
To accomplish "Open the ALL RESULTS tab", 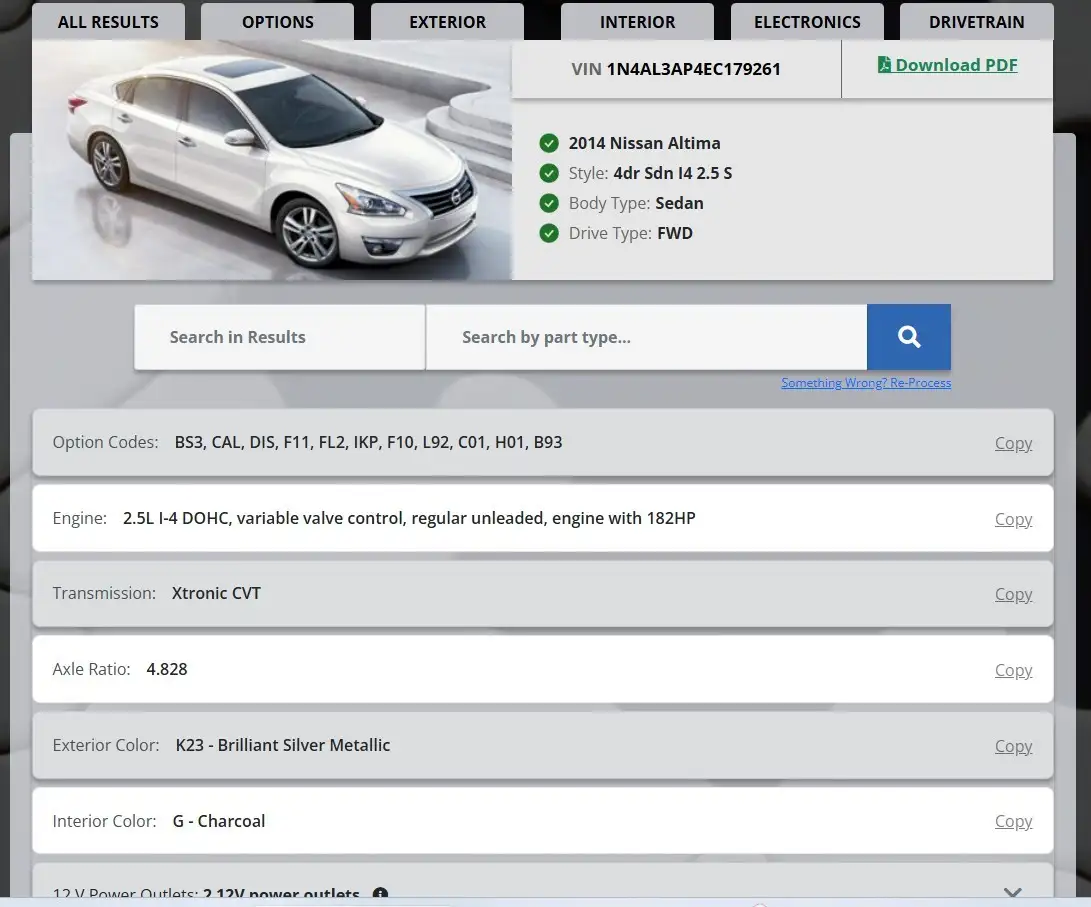I will pyautogui.click(x=108, y=22).
